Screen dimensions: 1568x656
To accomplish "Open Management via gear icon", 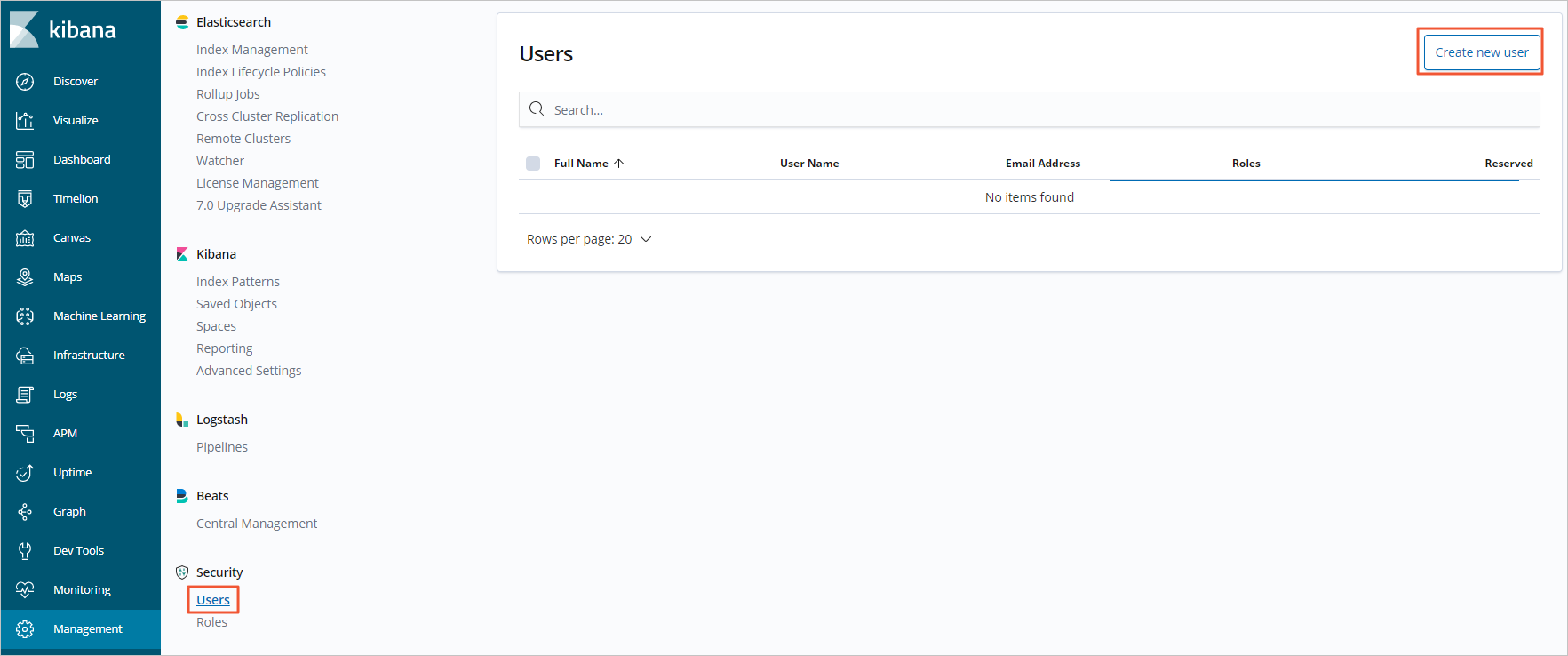I will point(25,629).
